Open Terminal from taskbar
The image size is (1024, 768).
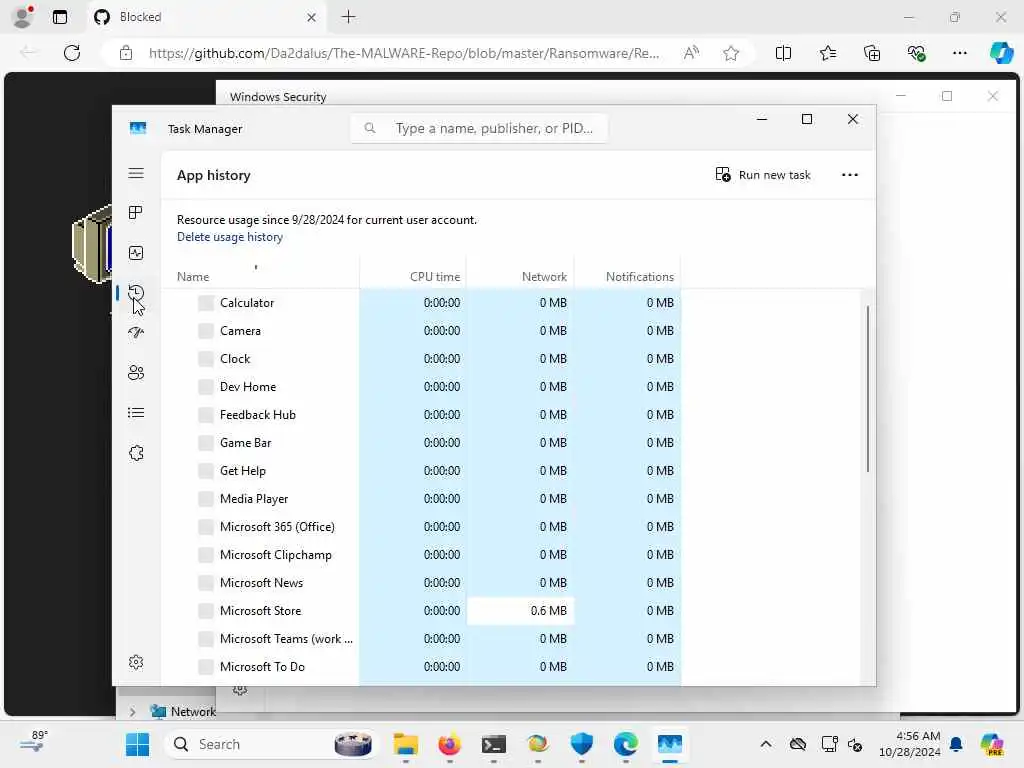pyautogui.click(x=494, y=744)
